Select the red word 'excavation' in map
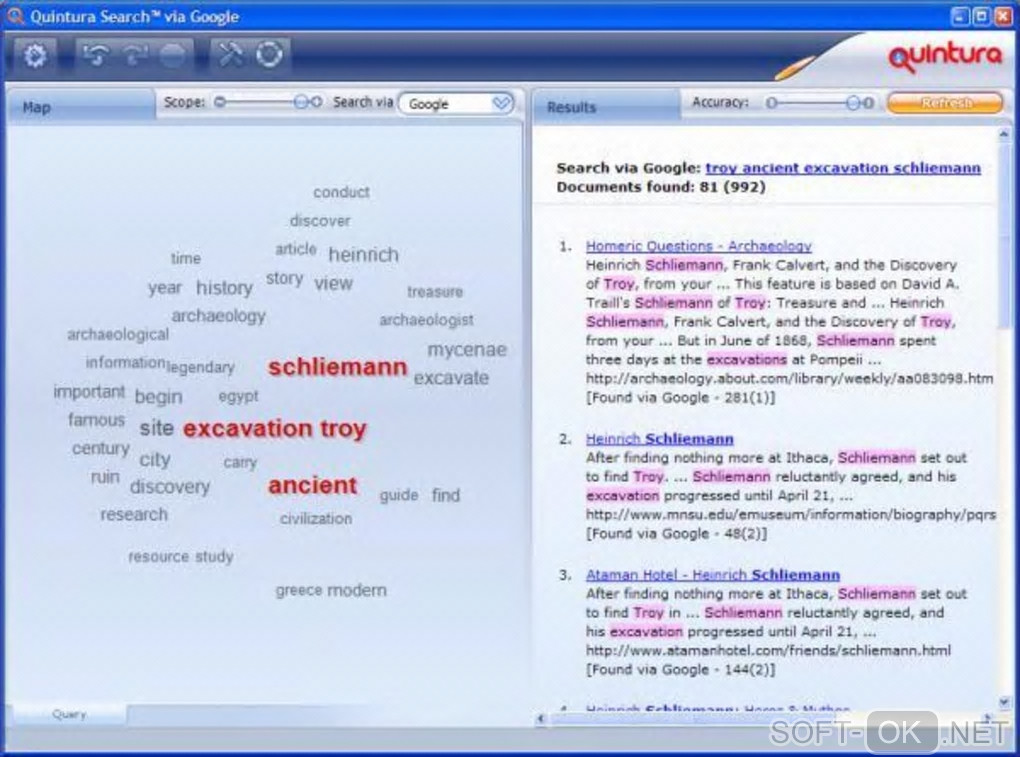The image size is (1020, 757). (248, 429)
